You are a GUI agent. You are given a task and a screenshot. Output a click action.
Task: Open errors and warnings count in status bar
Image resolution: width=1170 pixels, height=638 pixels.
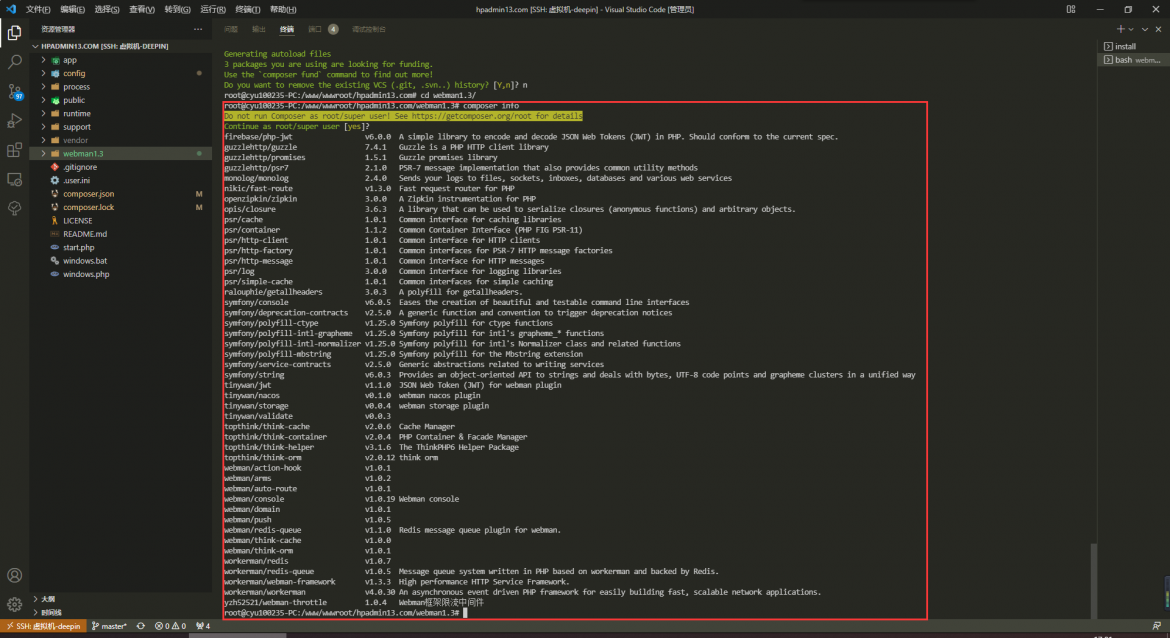click(x=170, y=626)
